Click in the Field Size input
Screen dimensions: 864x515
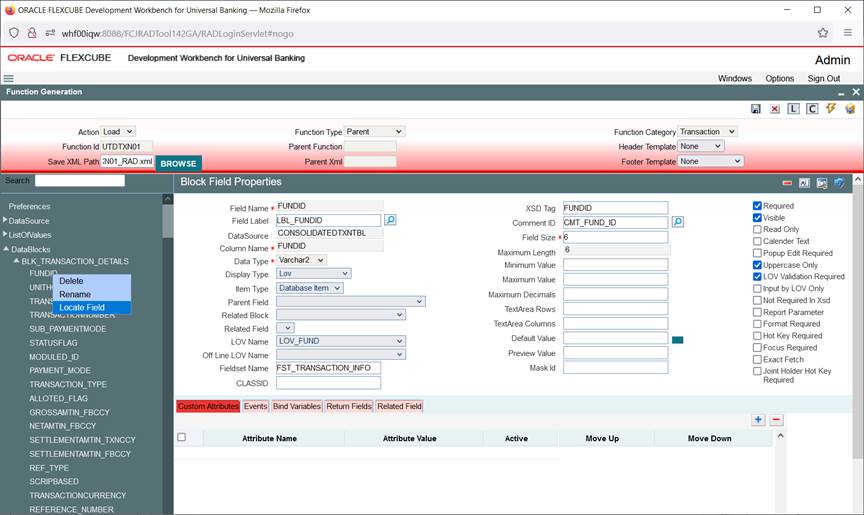tap(615, 237)
